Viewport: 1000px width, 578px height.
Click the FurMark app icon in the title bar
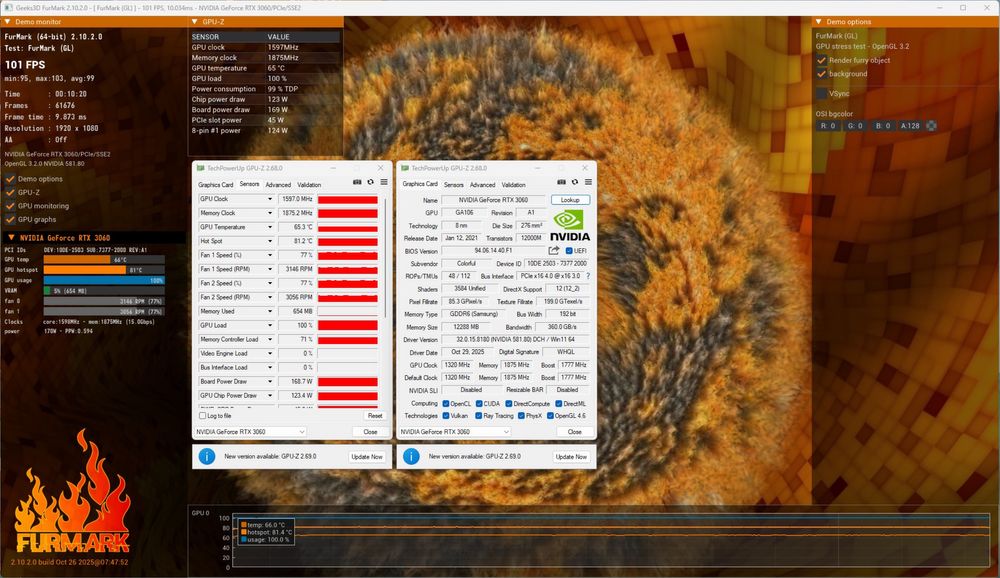click(x=8, y=8)
